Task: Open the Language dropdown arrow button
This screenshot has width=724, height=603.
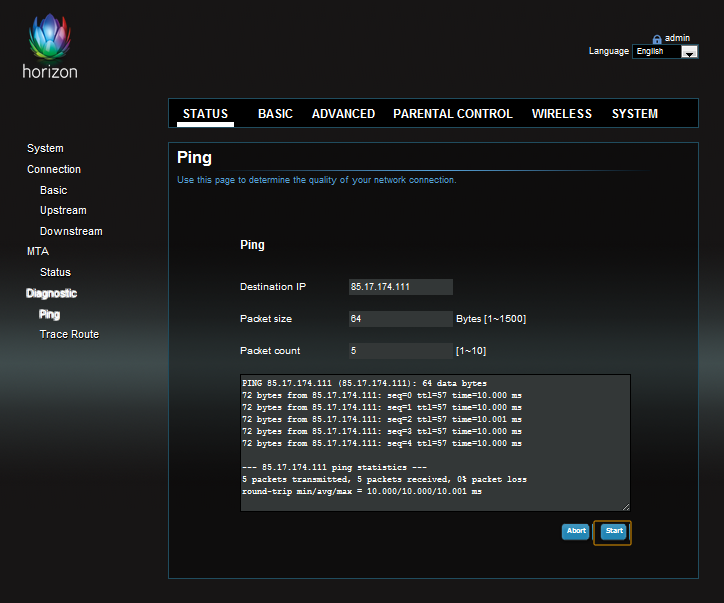Action: 689,52
